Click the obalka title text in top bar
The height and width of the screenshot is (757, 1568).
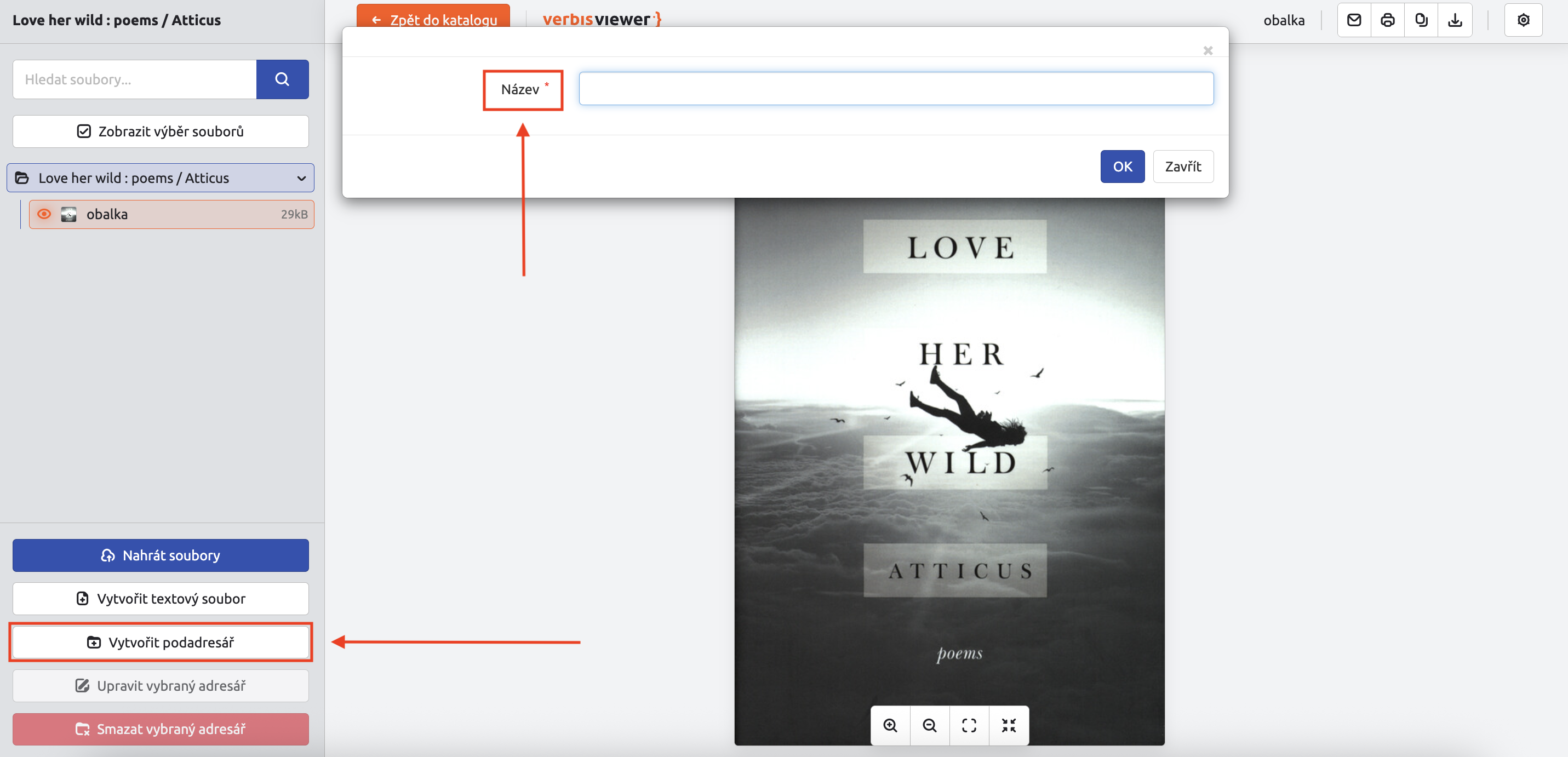coord(1284,20)
